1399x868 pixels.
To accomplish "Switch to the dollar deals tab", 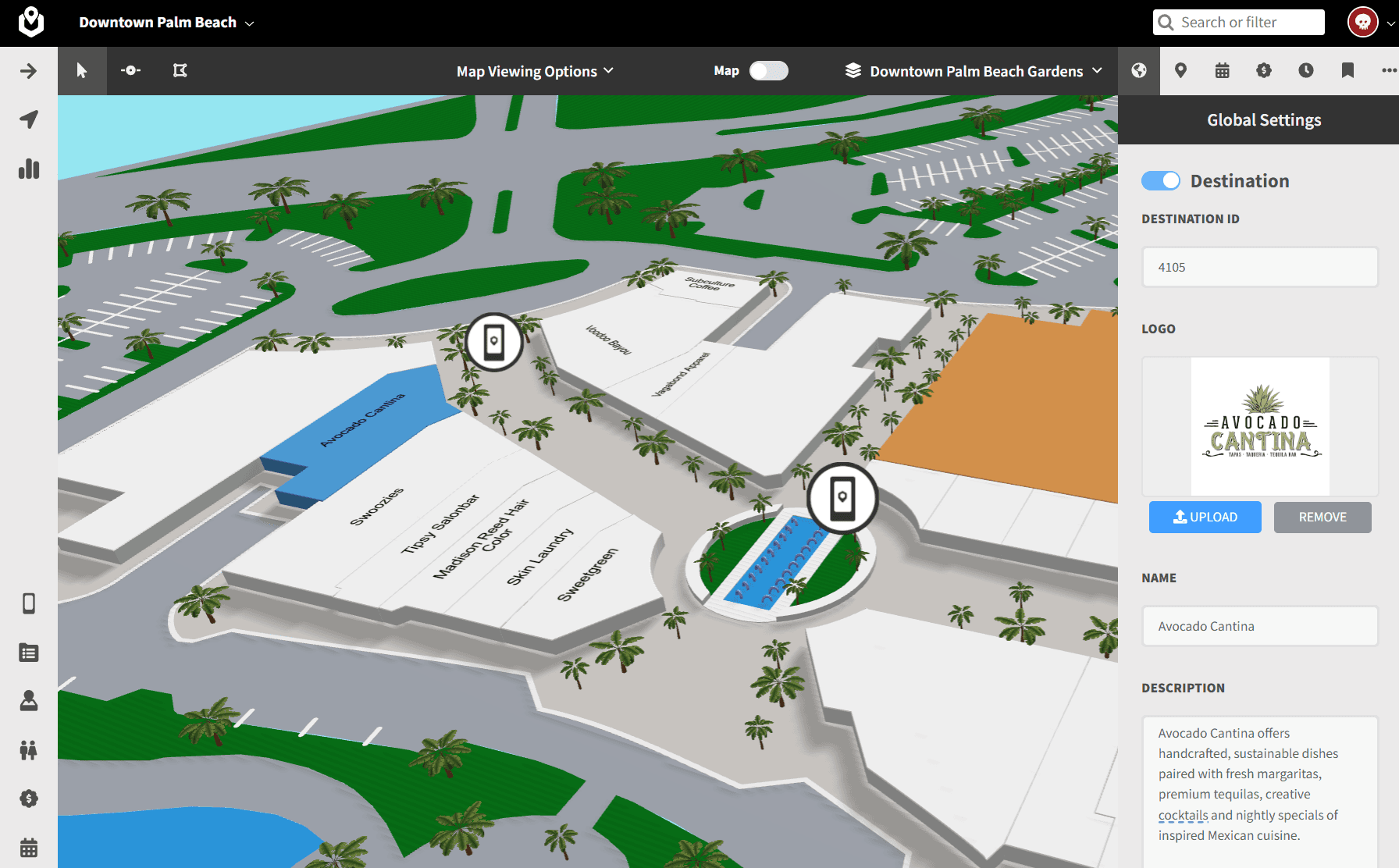I will (1264, 71).
